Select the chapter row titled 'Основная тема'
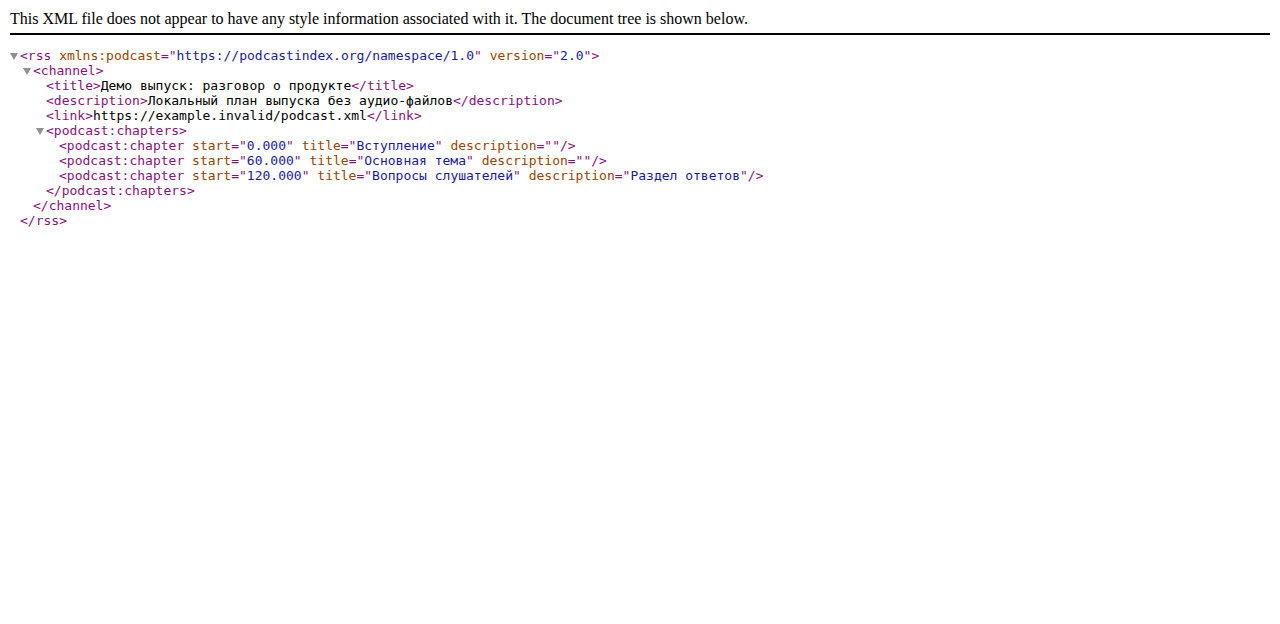The width and height of the screenshot is (1280, 624). (333, 161)
